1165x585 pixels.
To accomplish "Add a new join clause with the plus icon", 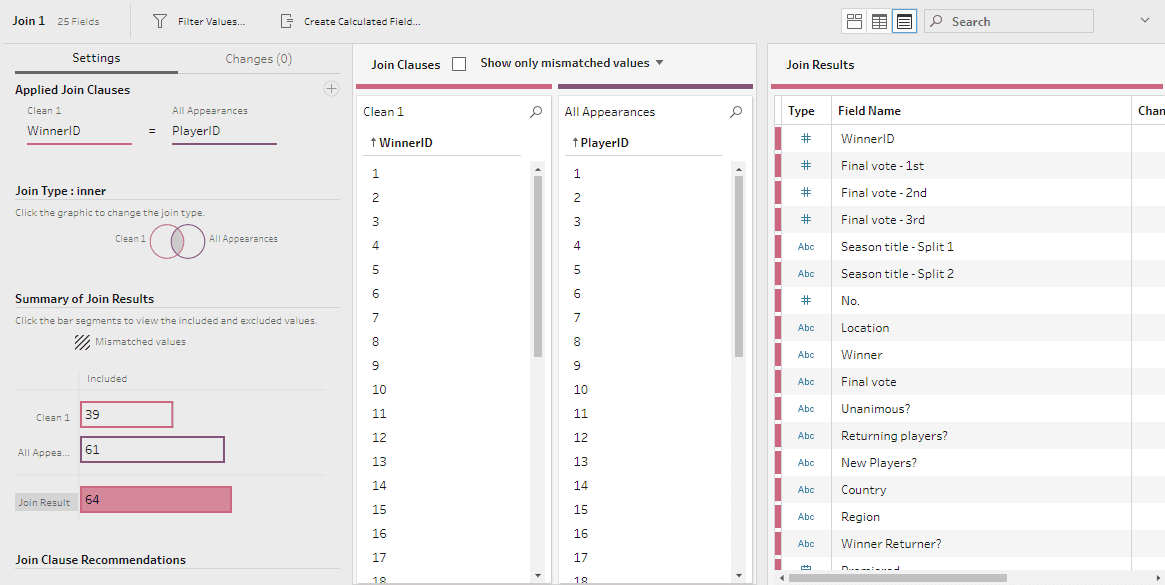I will coord(331,88).
